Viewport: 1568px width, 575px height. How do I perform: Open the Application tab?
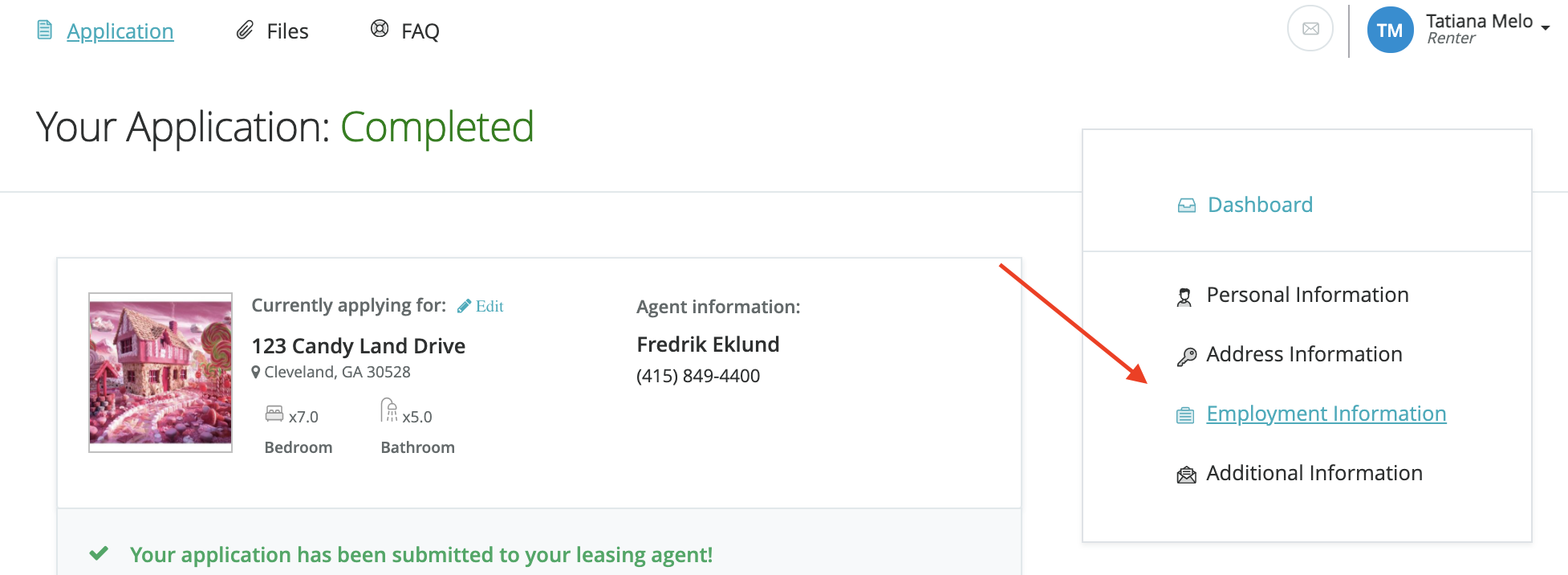click(120, 31)
